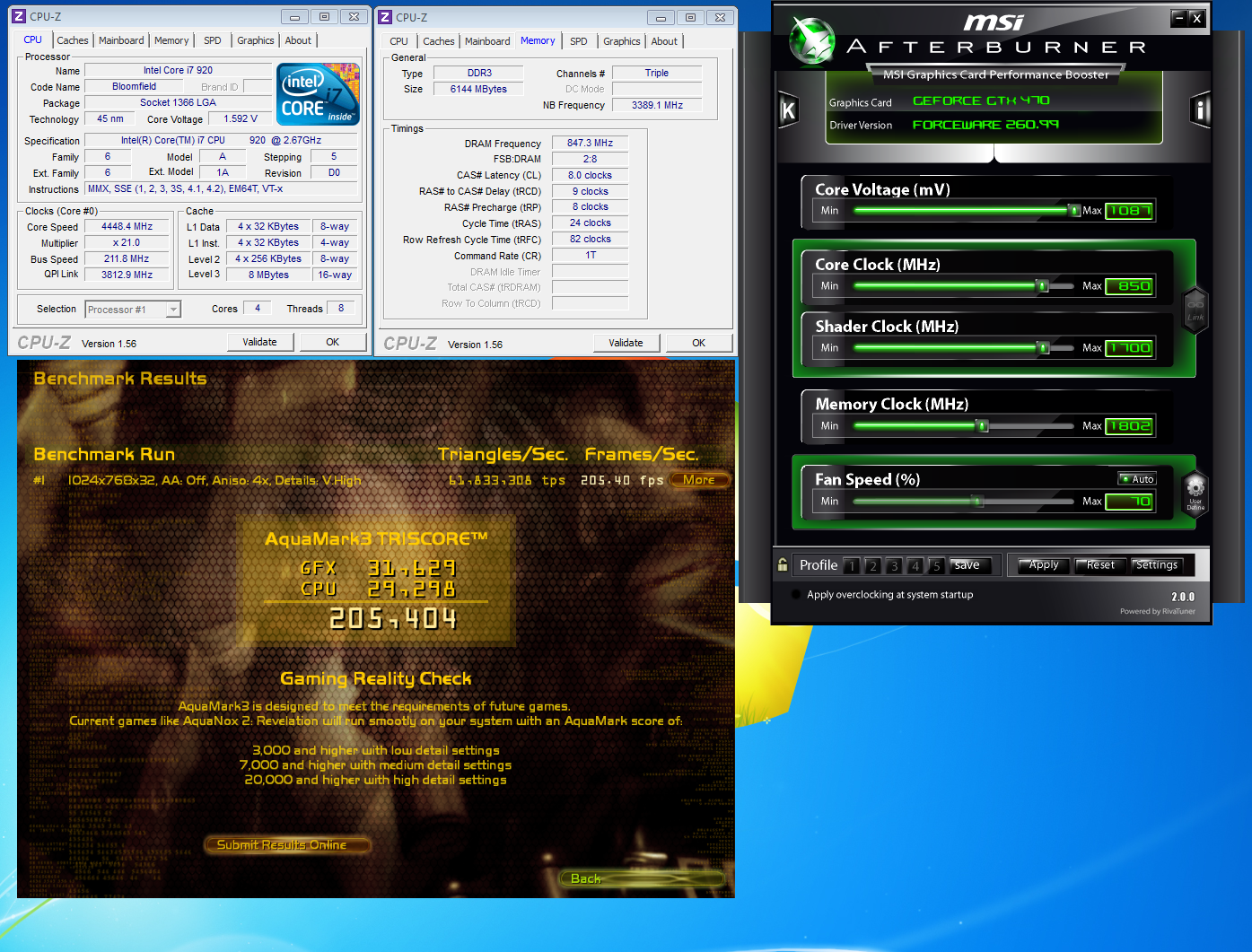
Task: Toggle the core and shader clock link icon
Action: [1195, 310]
